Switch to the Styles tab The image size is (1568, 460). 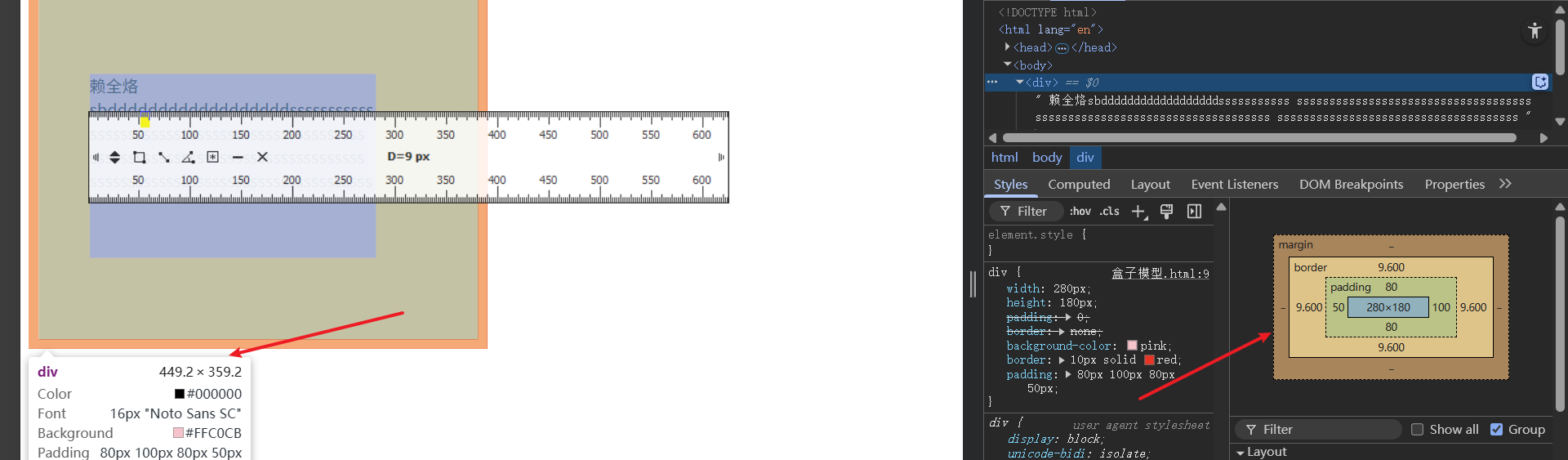pos(1011,185)
